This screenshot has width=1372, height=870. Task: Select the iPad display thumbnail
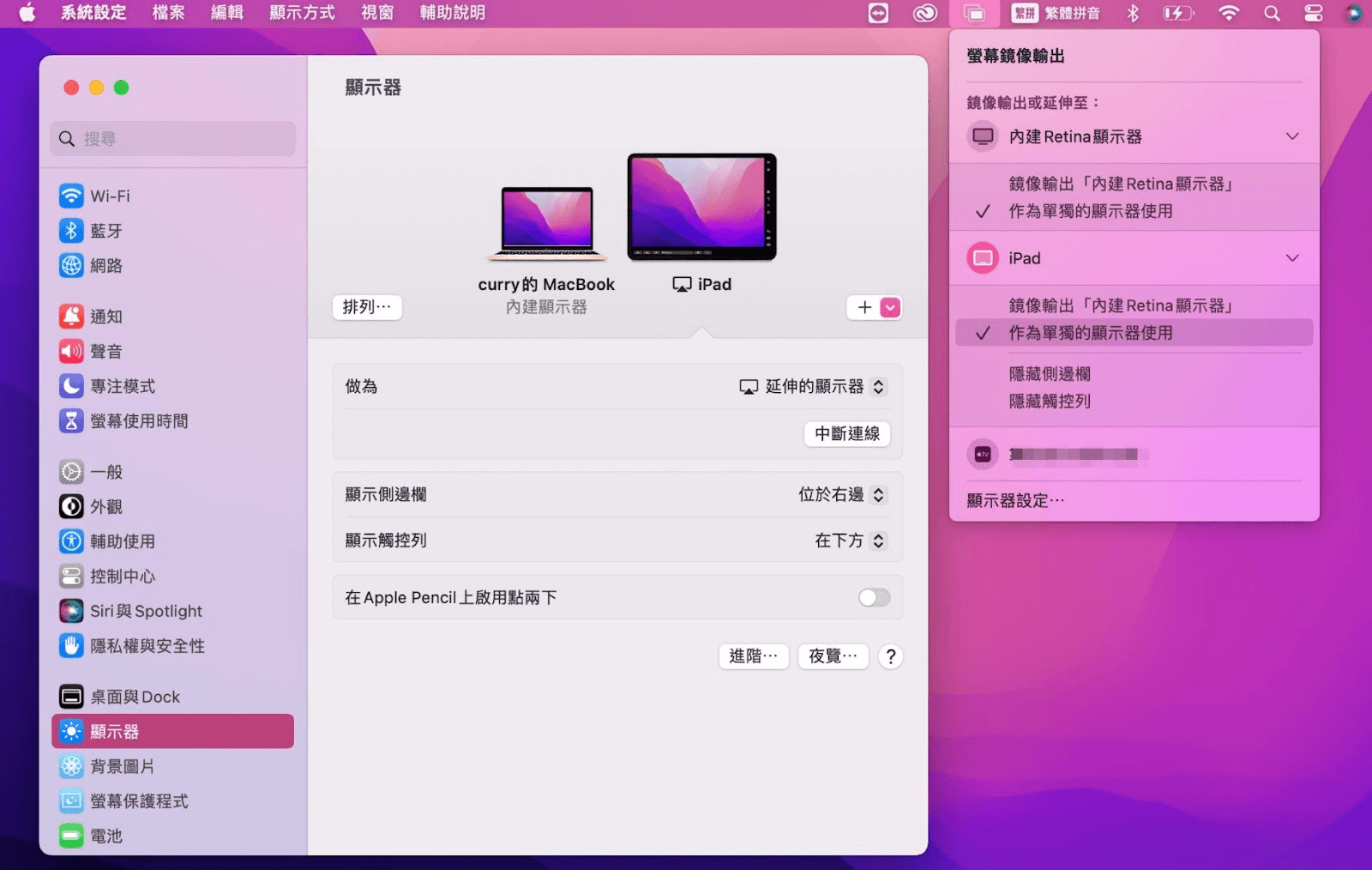click(702, 207)
